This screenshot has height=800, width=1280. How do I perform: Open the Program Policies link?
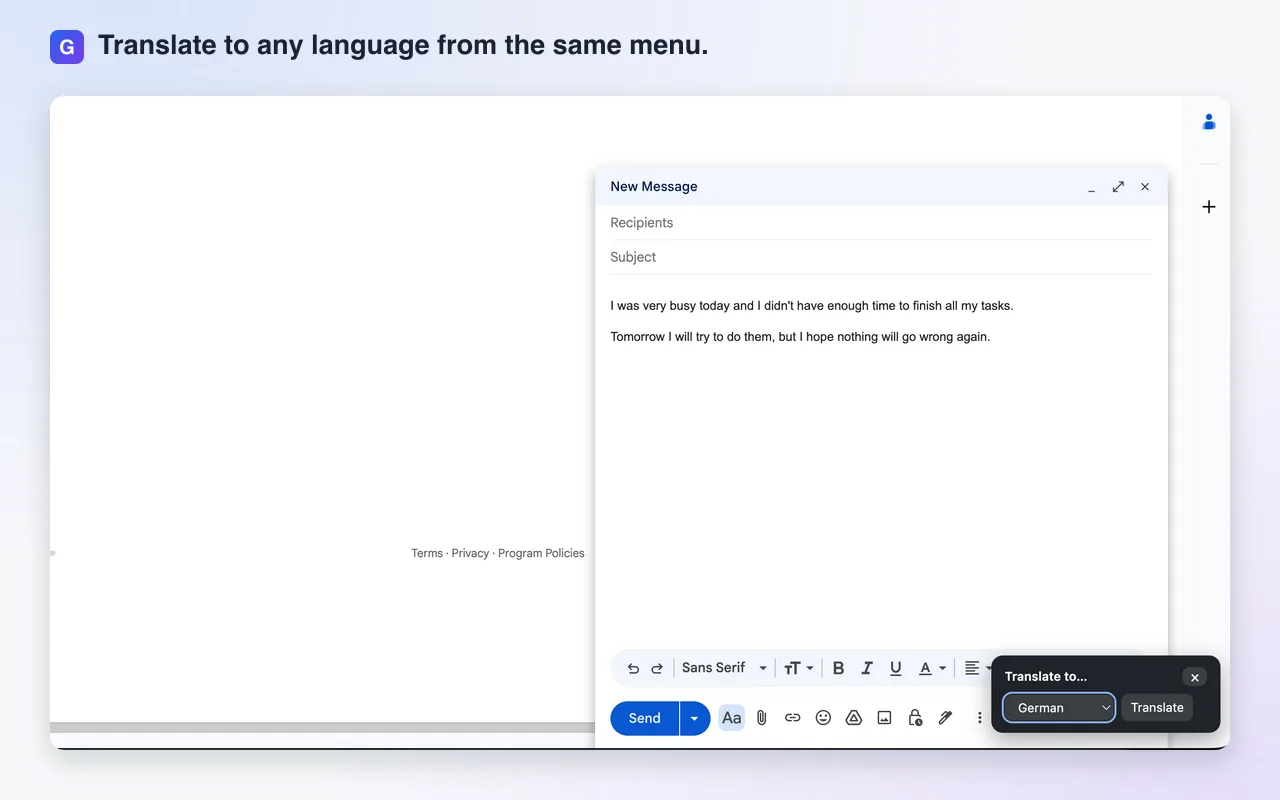pyautogui.click(x=541, y=553)
